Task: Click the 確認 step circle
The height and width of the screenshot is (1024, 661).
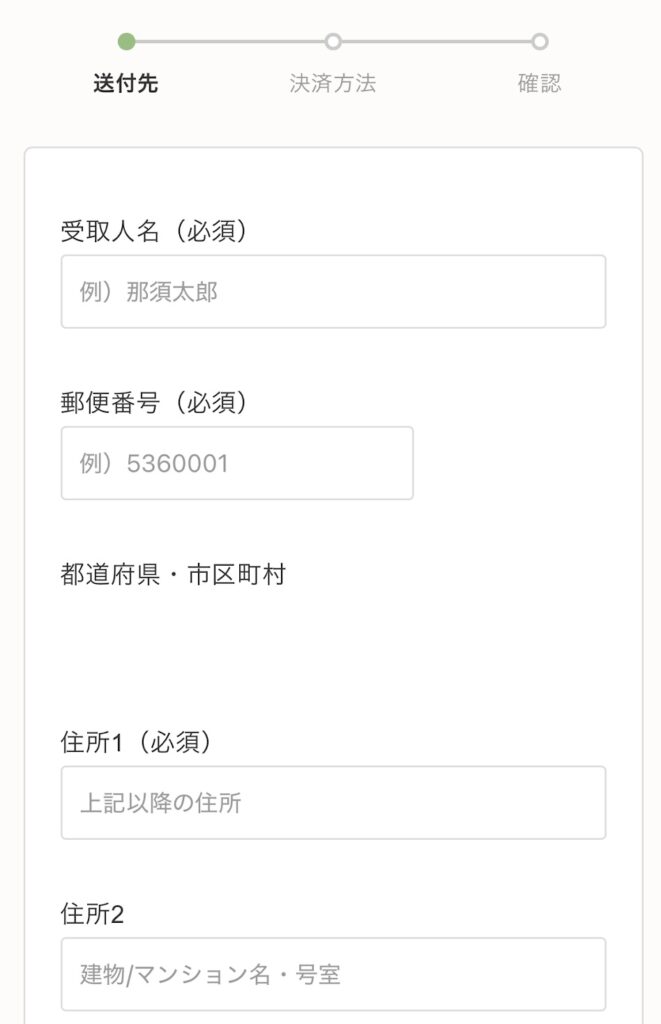Action: tap(540, 42)
